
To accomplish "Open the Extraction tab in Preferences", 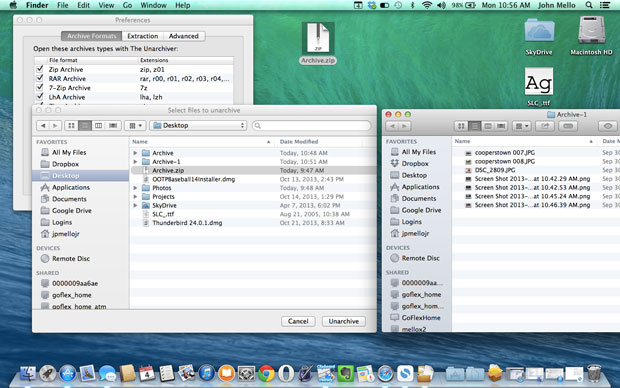I will point(142,36).
